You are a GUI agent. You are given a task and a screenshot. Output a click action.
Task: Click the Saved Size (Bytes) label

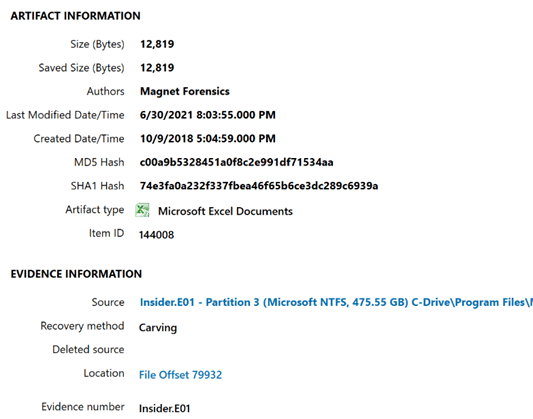click(x=82, y=68)
